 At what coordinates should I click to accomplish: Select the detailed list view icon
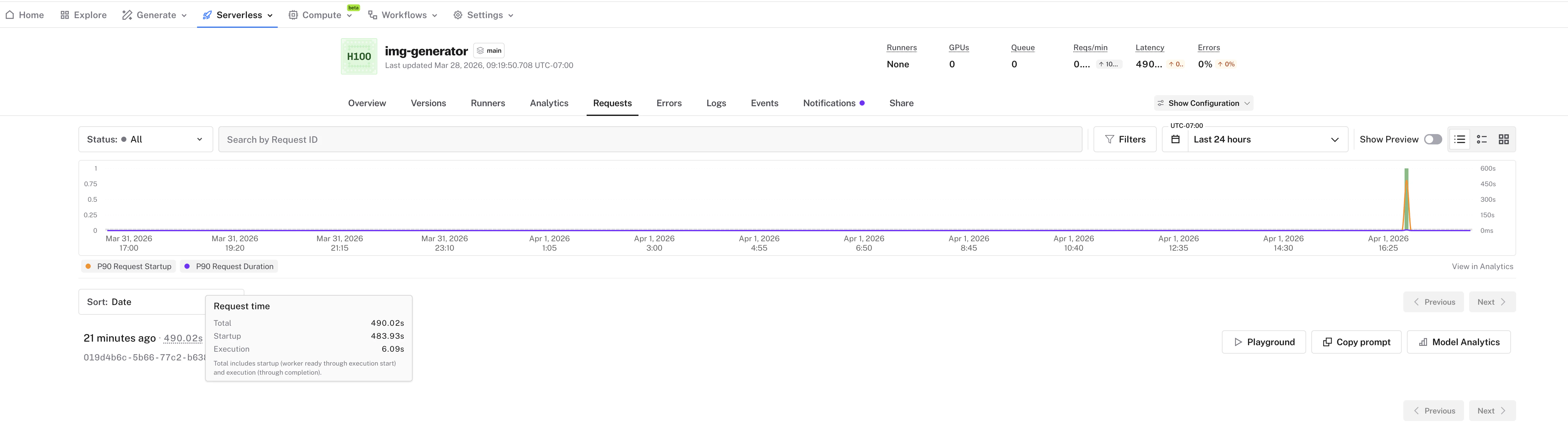tap(1481, 139)
